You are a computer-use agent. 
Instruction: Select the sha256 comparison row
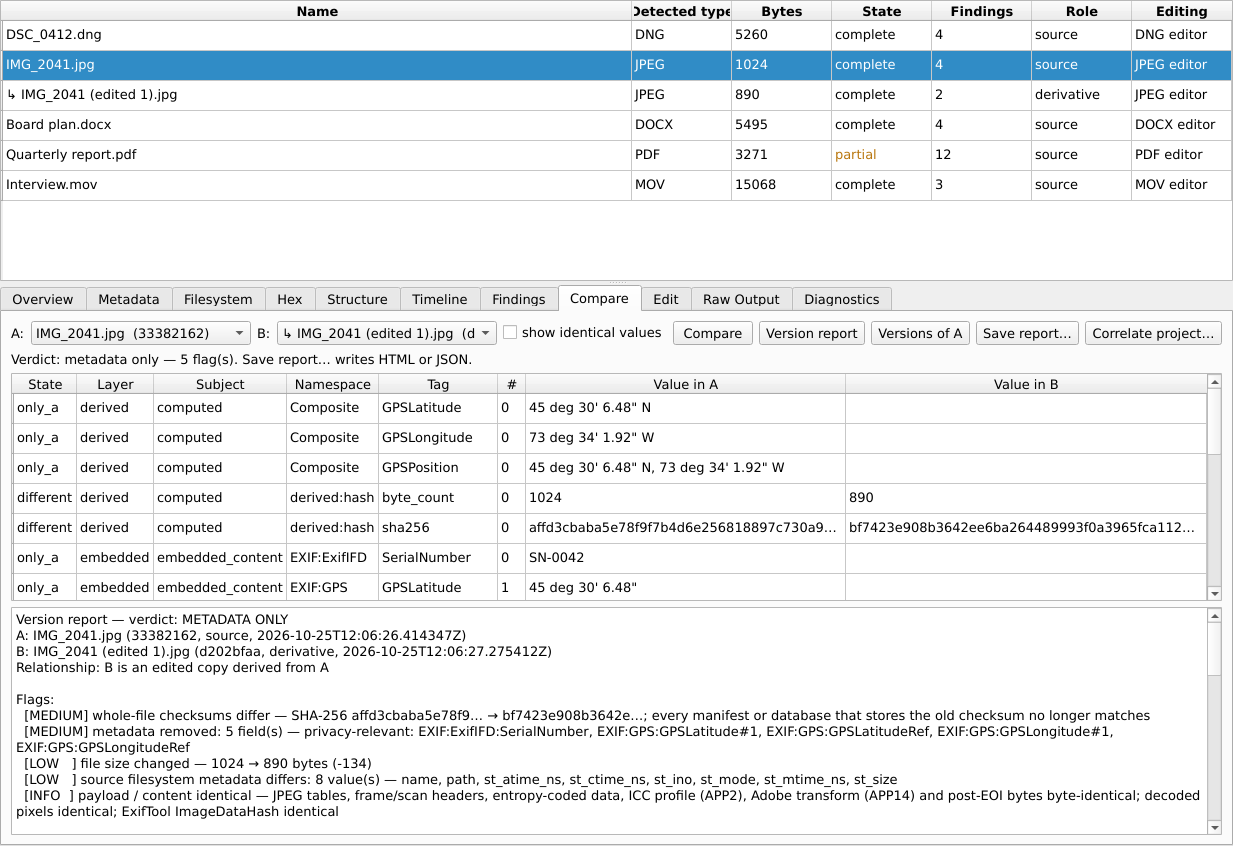point(610,528)
